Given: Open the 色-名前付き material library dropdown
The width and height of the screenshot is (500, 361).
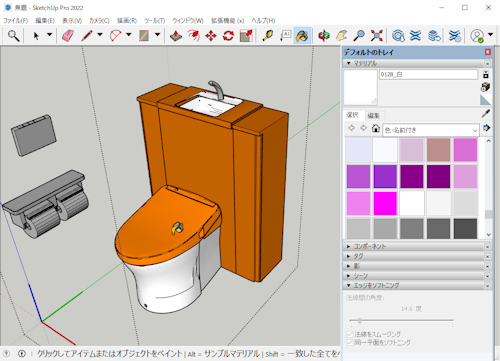Looking at the screenshot, I should tap(431, 130).
